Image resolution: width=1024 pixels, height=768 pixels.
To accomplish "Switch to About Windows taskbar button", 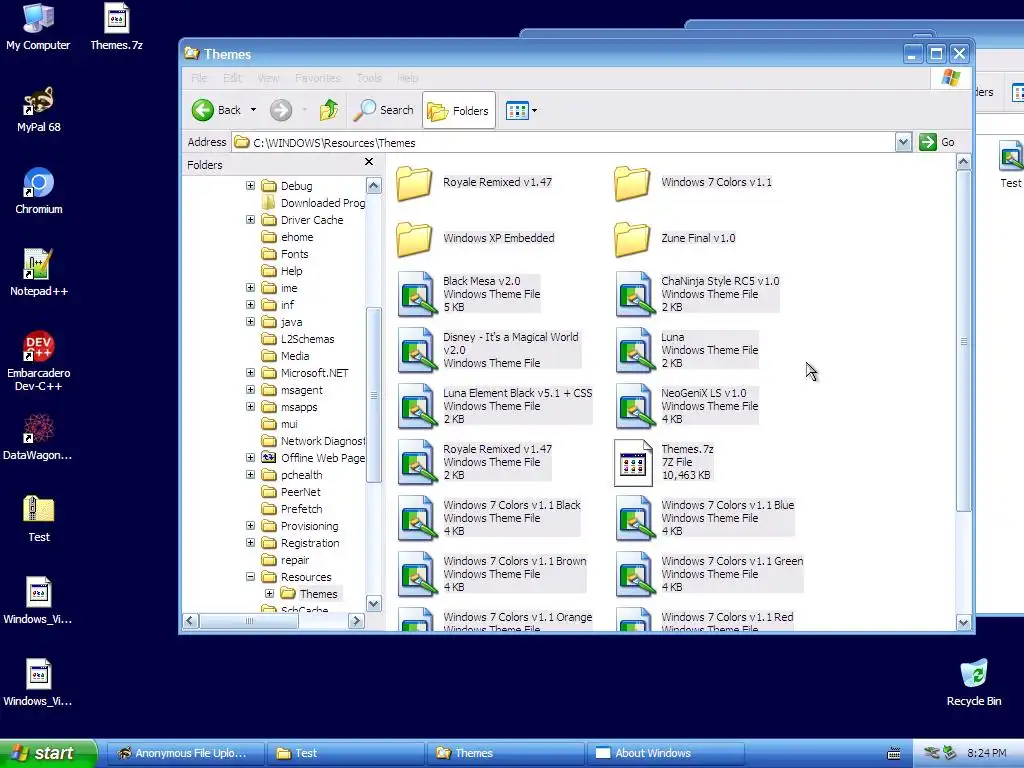I will tap(665, 753).
